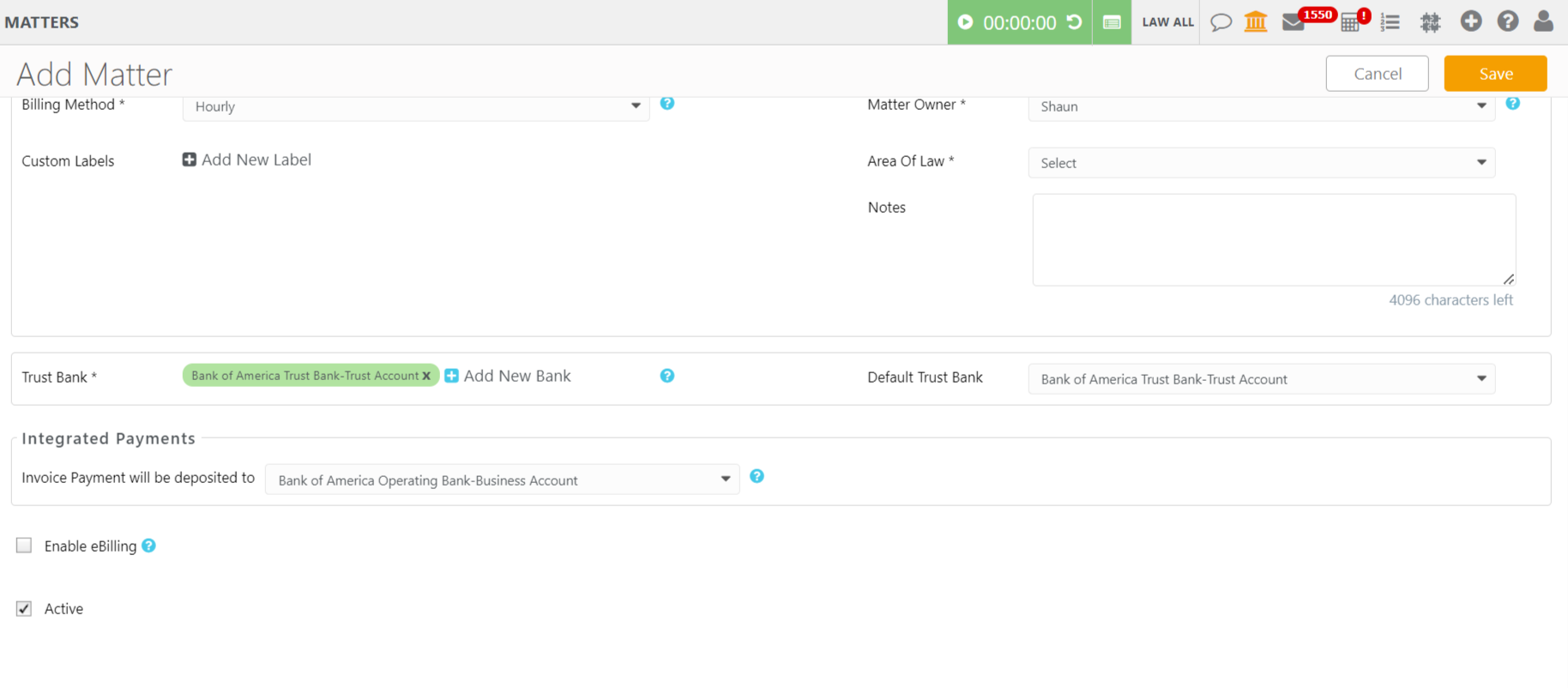Remove Bank of America Trust Bank tag

coord(426,376)
